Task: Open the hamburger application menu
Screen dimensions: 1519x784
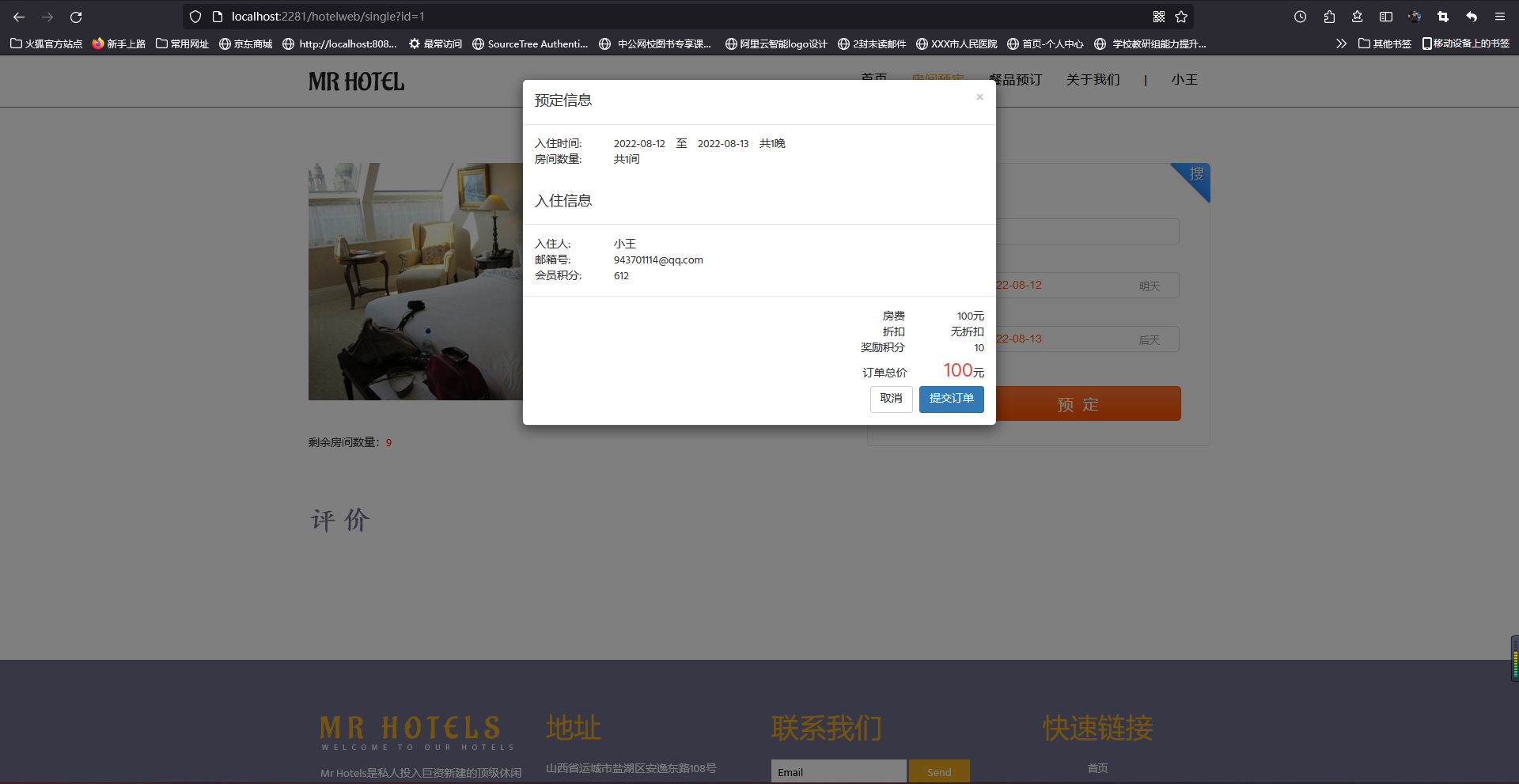Action: click(1500, 16)
